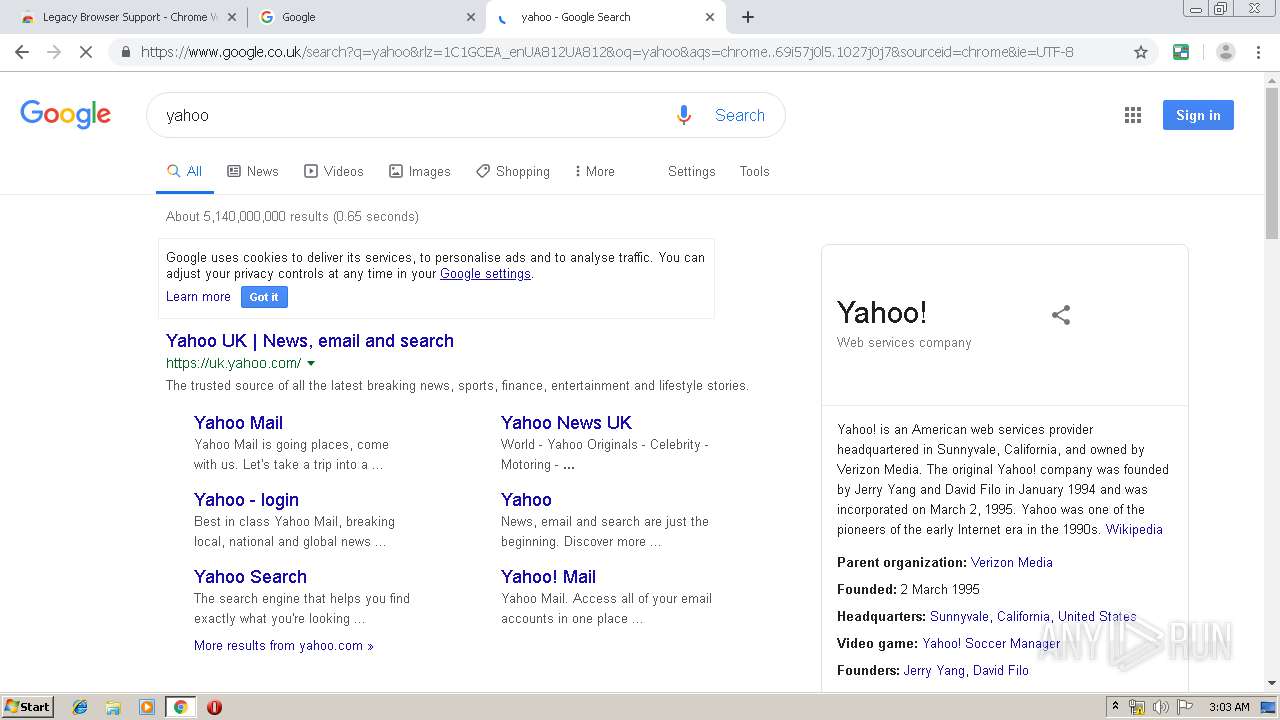The width and height of the screenshot is (1280, 720).
Task: Expand the More search categories menu
Action: coord(595,171)
